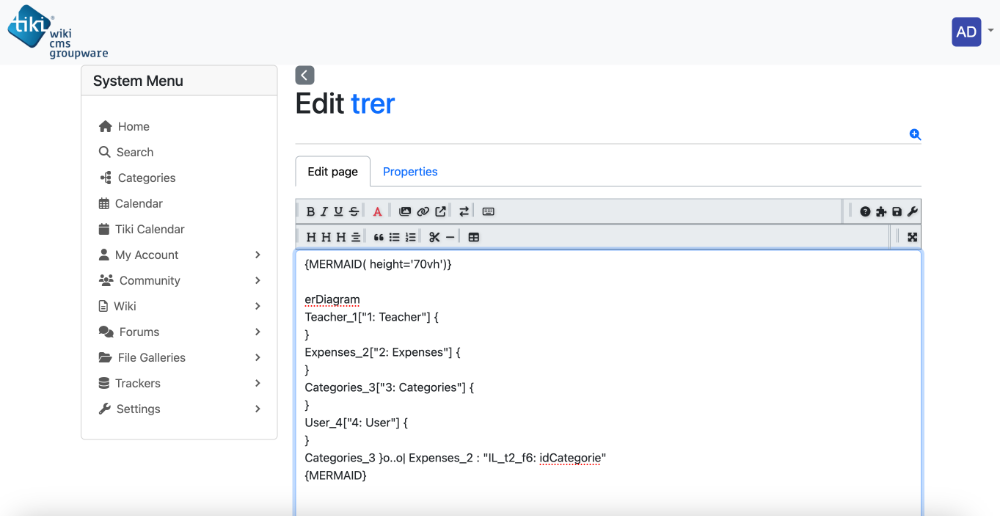Viewport: 1000px width, 516px height.
Task: Open wiki help question mark icon
Action: click(865, 212)
